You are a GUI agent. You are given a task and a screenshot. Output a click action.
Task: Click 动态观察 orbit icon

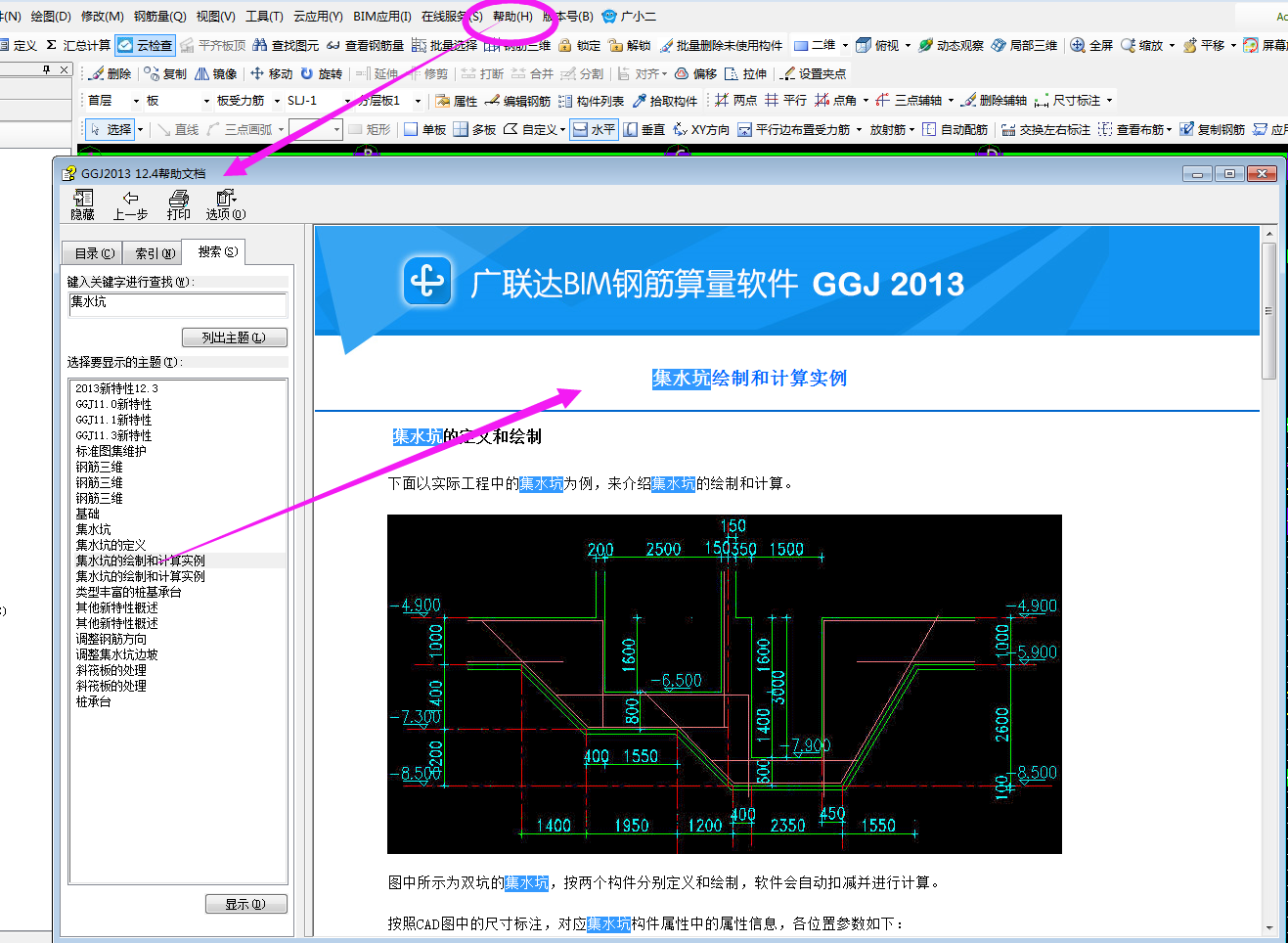tap(925, 45)
